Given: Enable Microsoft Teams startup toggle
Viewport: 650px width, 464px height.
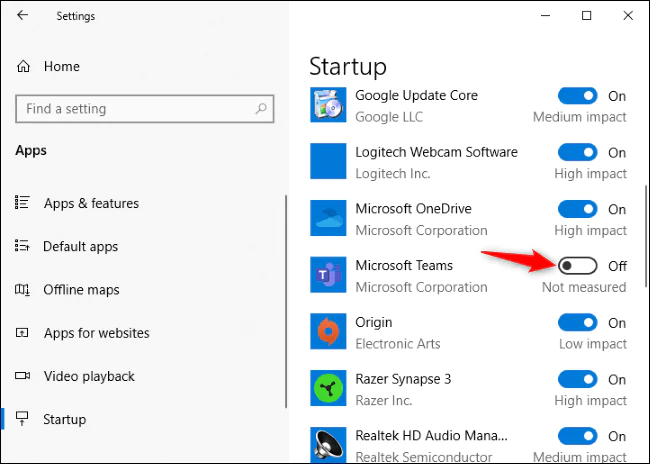Looking at the screenshot, I should click(578, 266).
